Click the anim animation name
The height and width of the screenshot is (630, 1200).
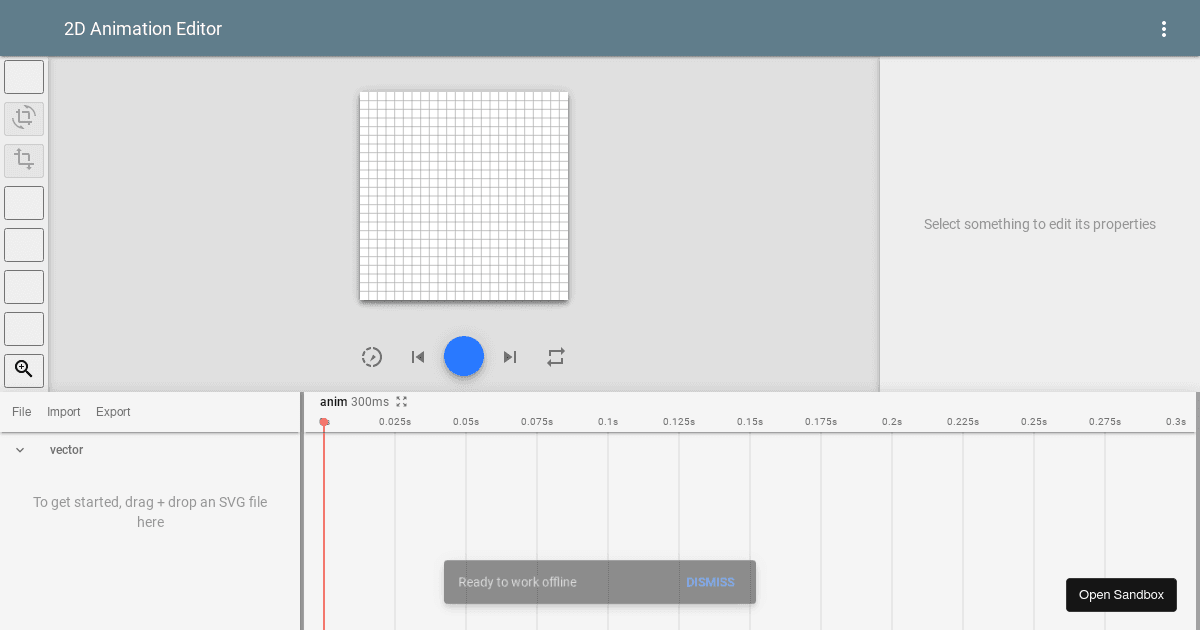[x=333, y=402]
